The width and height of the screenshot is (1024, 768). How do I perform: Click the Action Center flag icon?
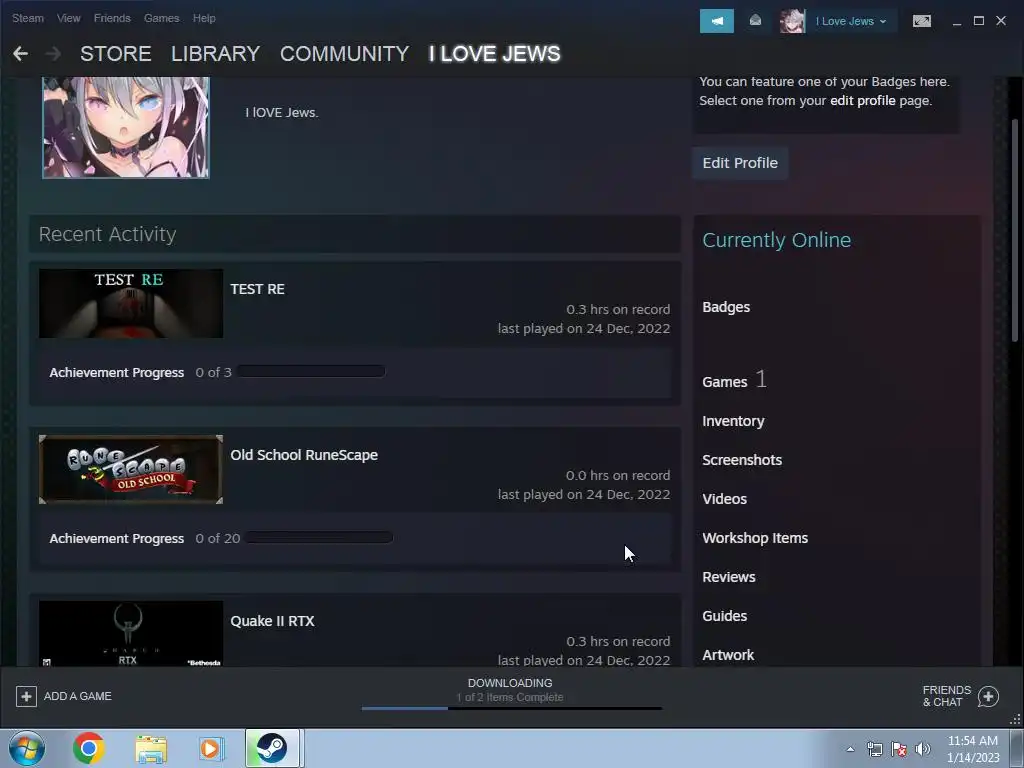pos(899,749)
